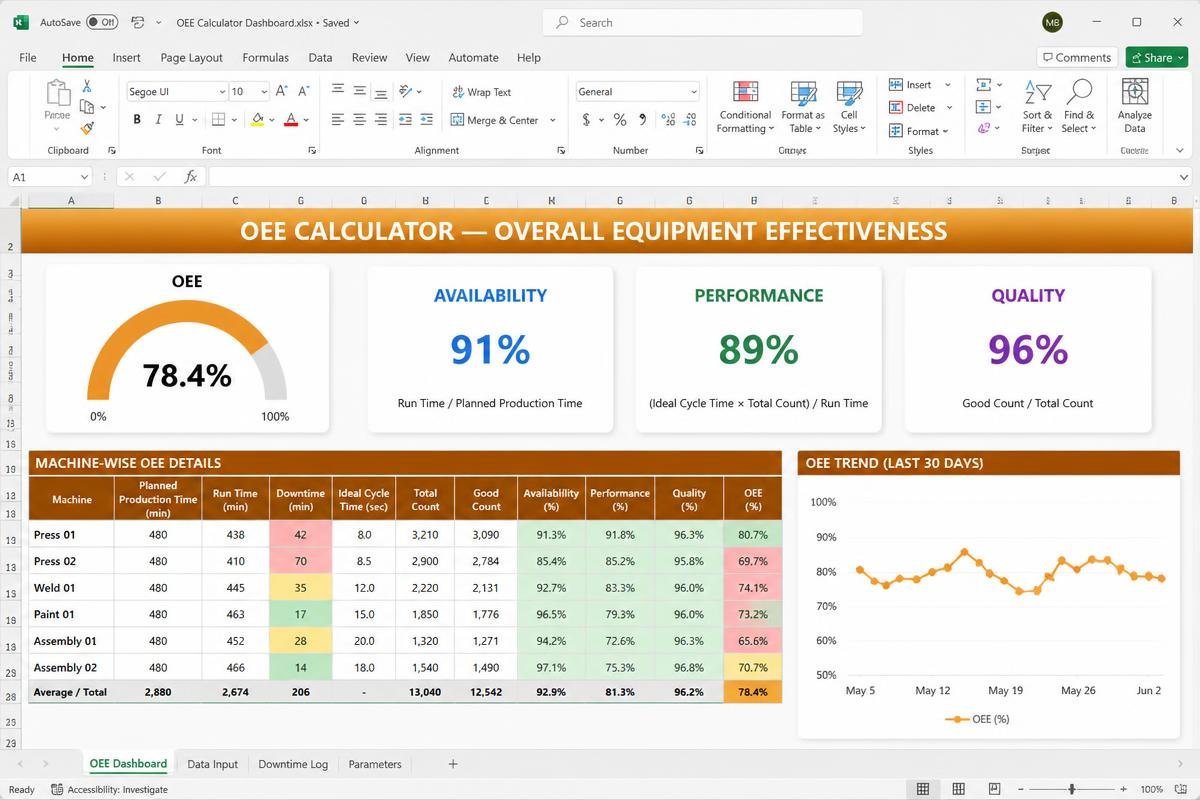Open the Page Layout ribbon tab
Image resolution: width=1200 pixels, height=800 pixels.
[x=191, y=58]
